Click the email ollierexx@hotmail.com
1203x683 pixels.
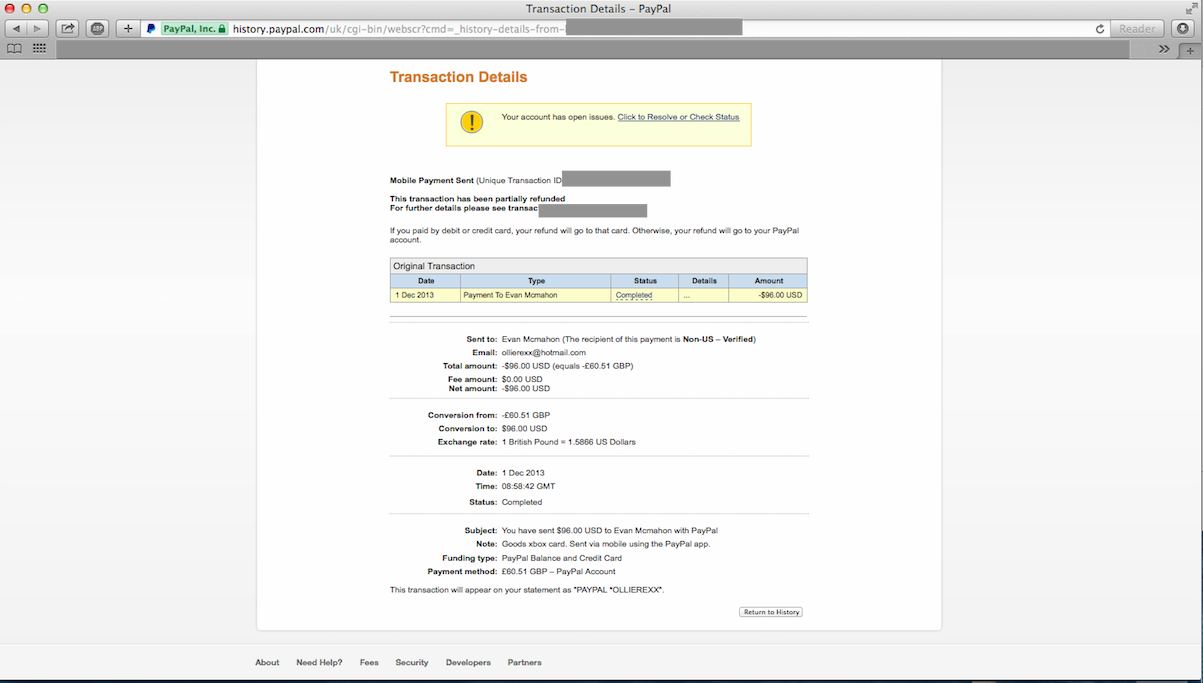(544, 352)
